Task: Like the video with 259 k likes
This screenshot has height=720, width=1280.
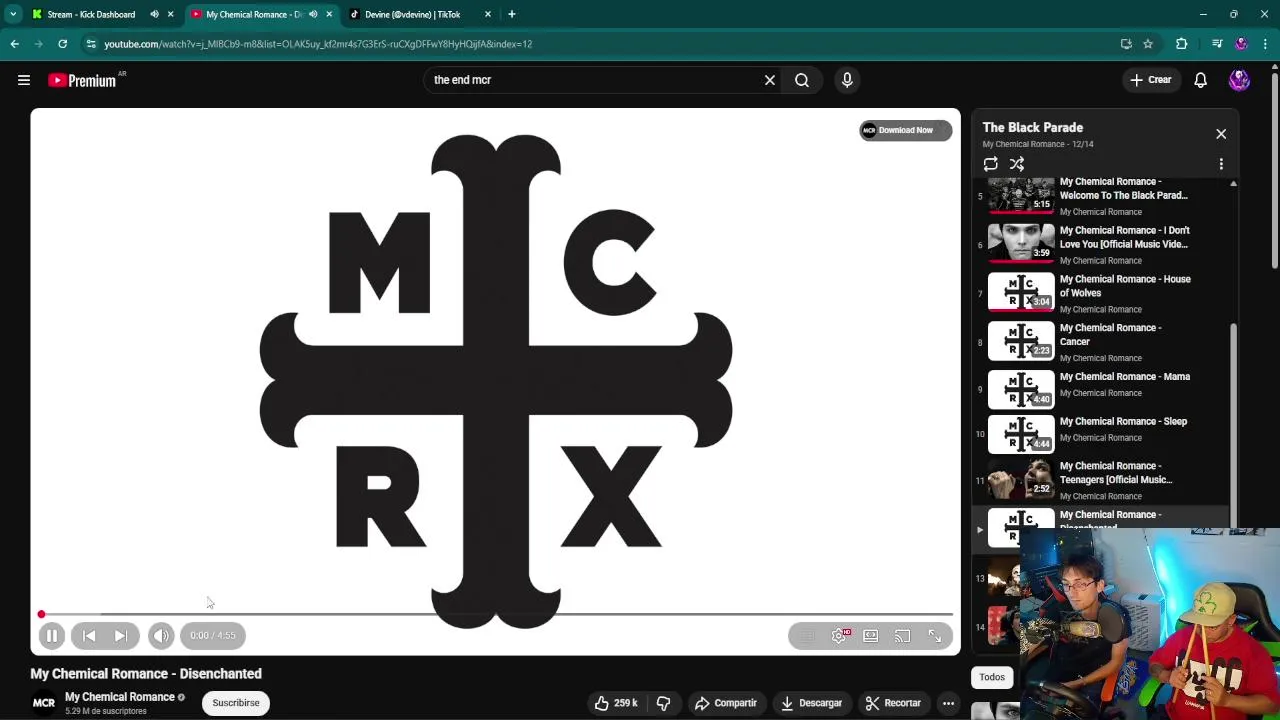Action: (x=616, y=703)
